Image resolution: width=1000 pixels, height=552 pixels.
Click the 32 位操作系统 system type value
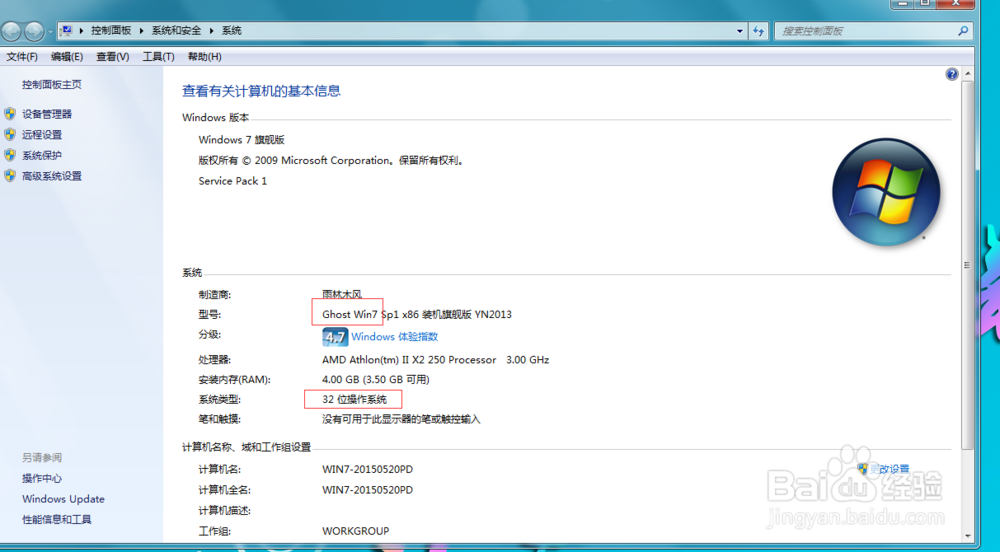click(354, 400)
